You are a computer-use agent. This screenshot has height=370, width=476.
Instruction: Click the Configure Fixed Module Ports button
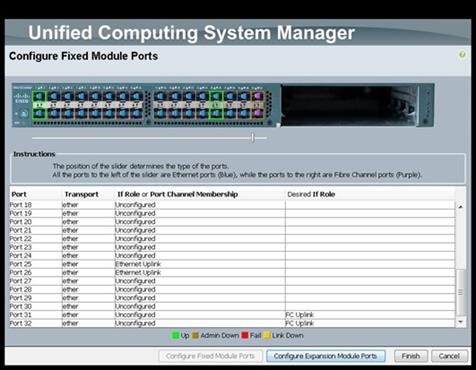(210, 356)
